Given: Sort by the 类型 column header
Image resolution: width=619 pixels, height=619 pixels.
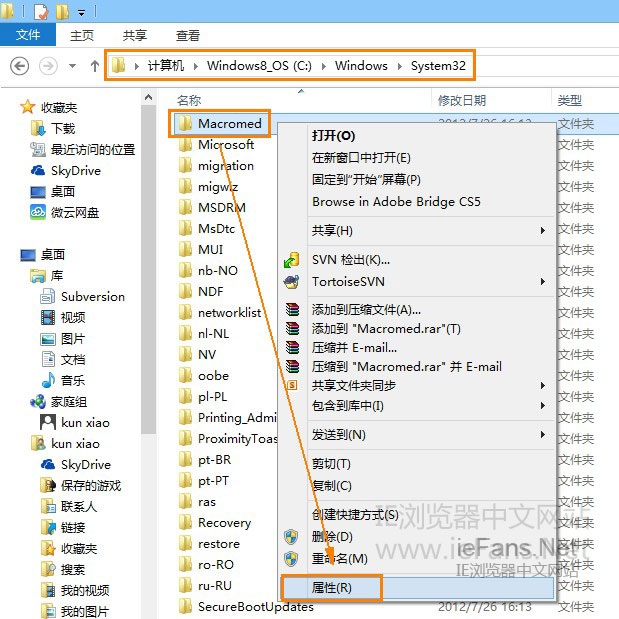Looking at the screenshot, I should coord(570,100).
